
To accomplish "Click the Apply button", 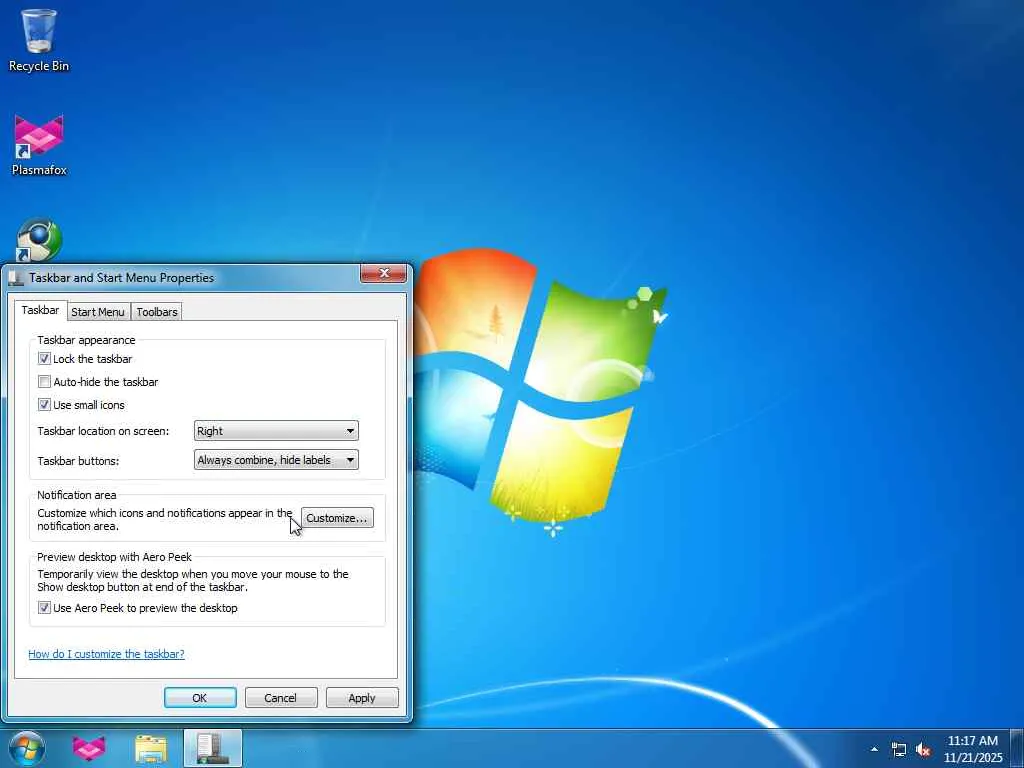I will tap(362, 697).
